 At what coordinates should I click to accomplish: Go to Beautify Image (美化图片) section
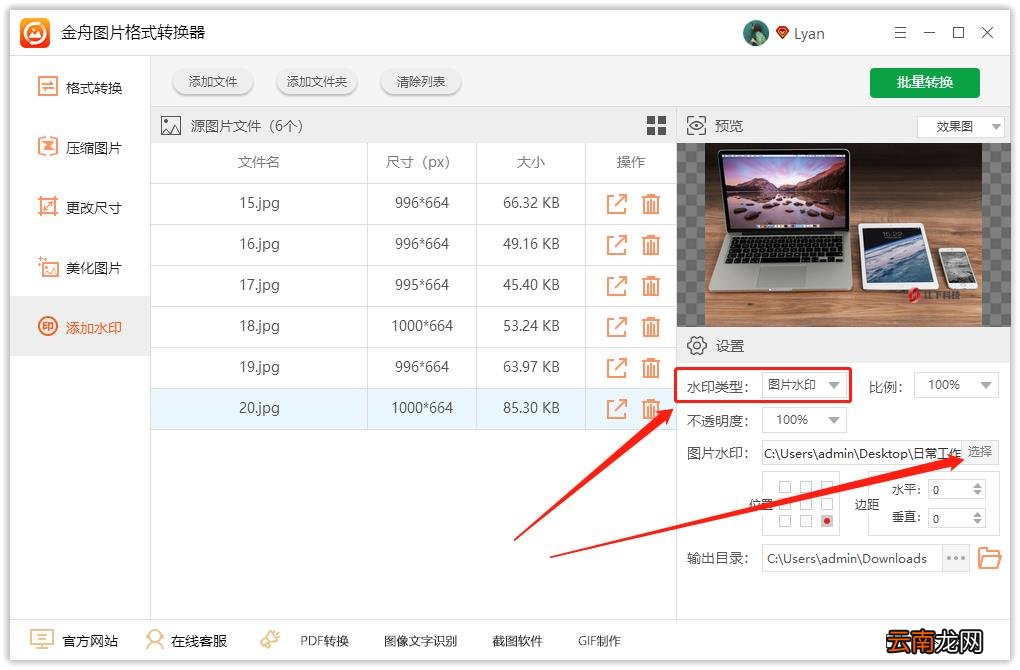tap(80, 267)
